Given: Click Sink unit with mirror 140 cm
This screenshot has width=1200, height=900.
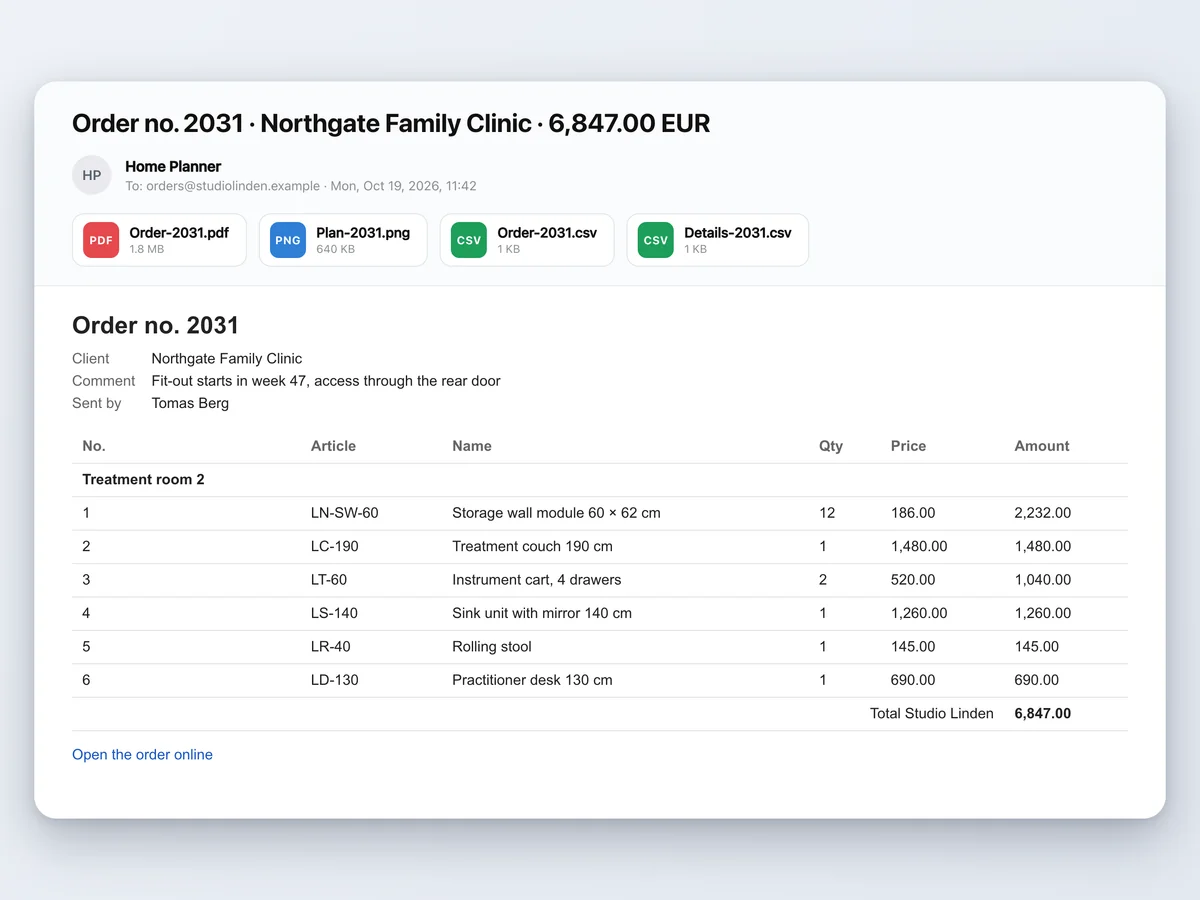Looking at the screenshot, I should 542,613.
